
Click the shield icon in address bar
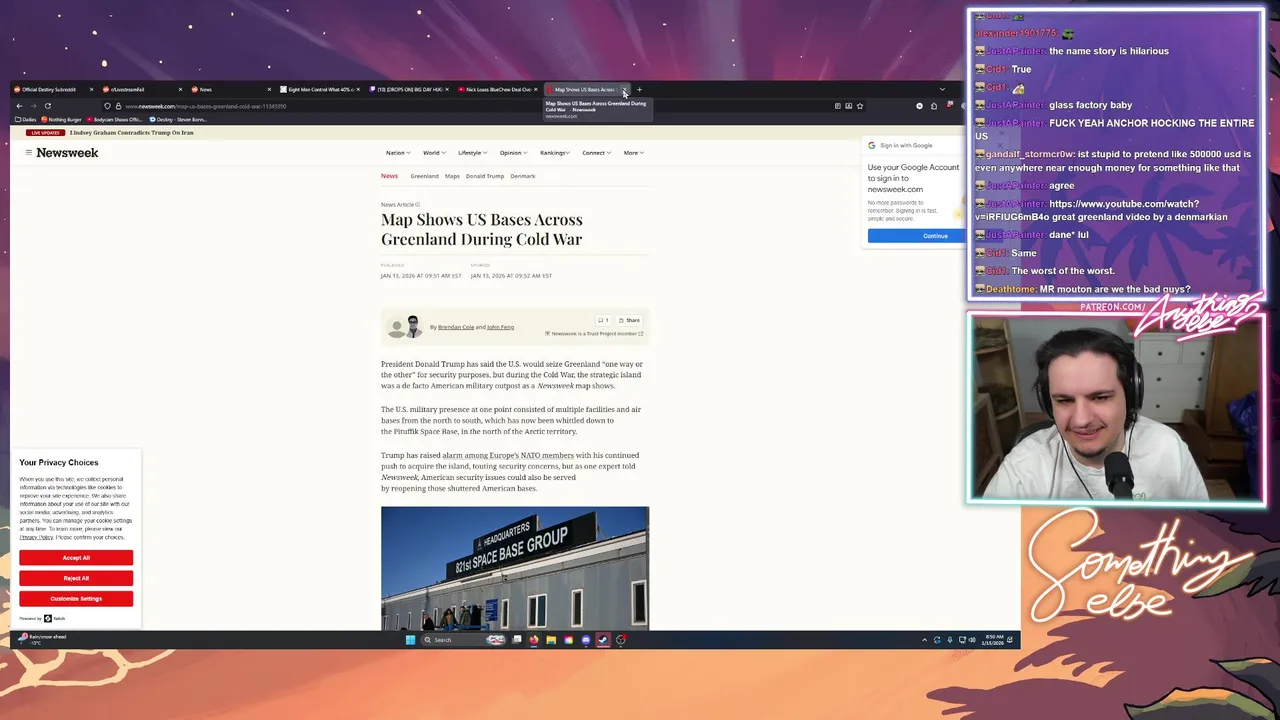click(107, 106)
